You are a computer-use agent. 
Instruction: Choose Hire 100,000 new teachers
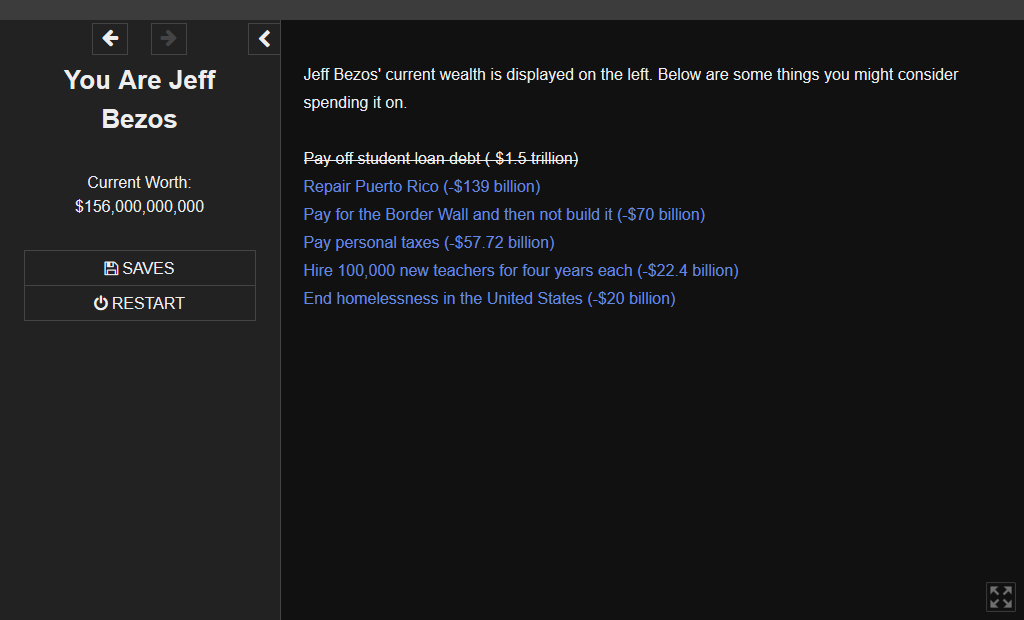point(520,270)
